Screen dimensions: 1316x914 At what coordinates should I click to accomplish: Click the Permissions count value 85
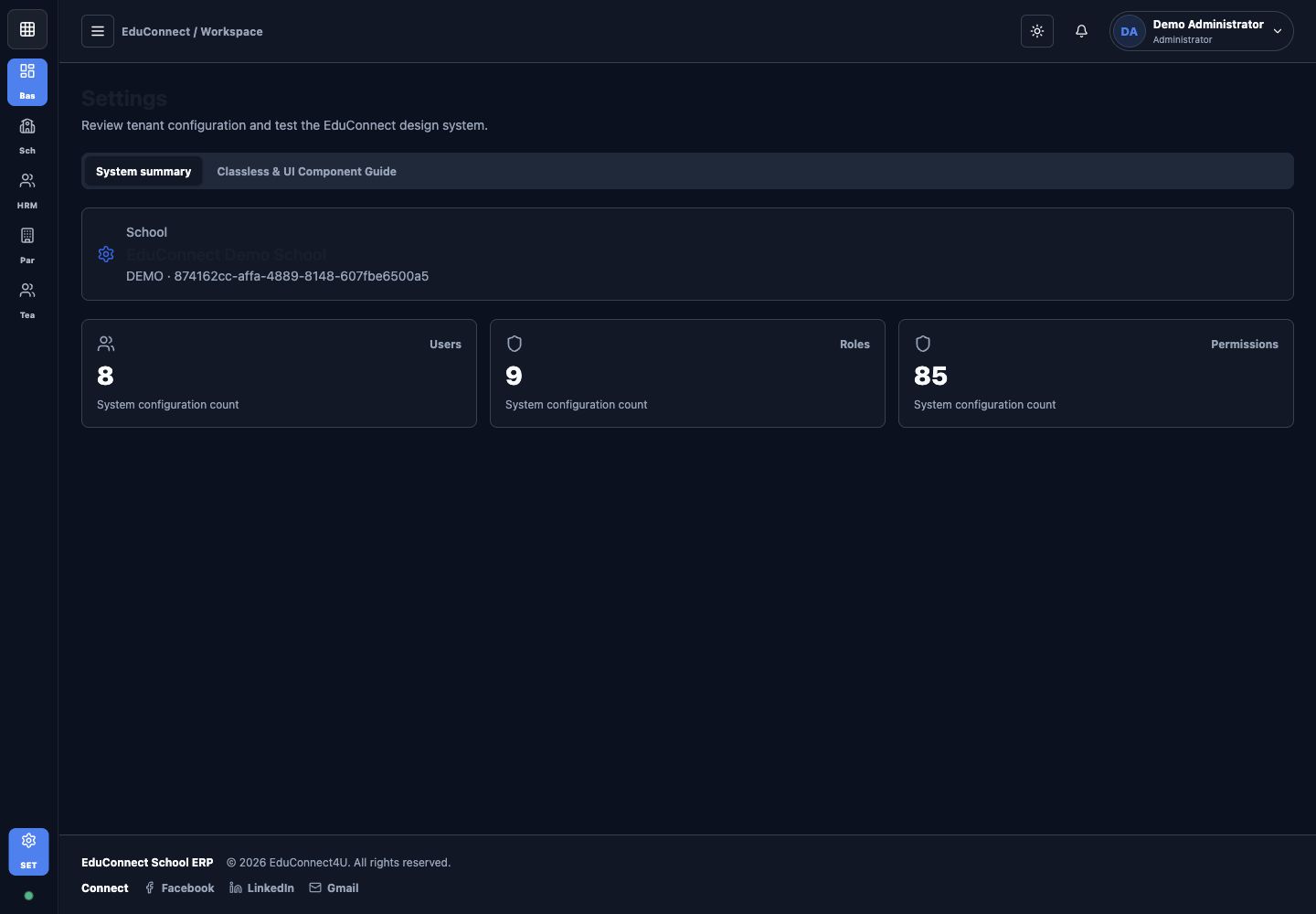click(x=930, y=376)
